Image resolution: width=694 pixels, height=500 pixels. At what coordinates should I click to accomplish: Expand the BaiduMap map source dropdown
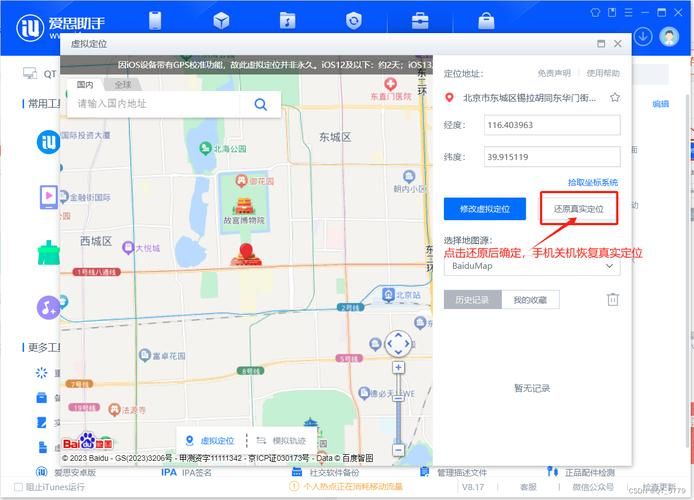point(532,266)
